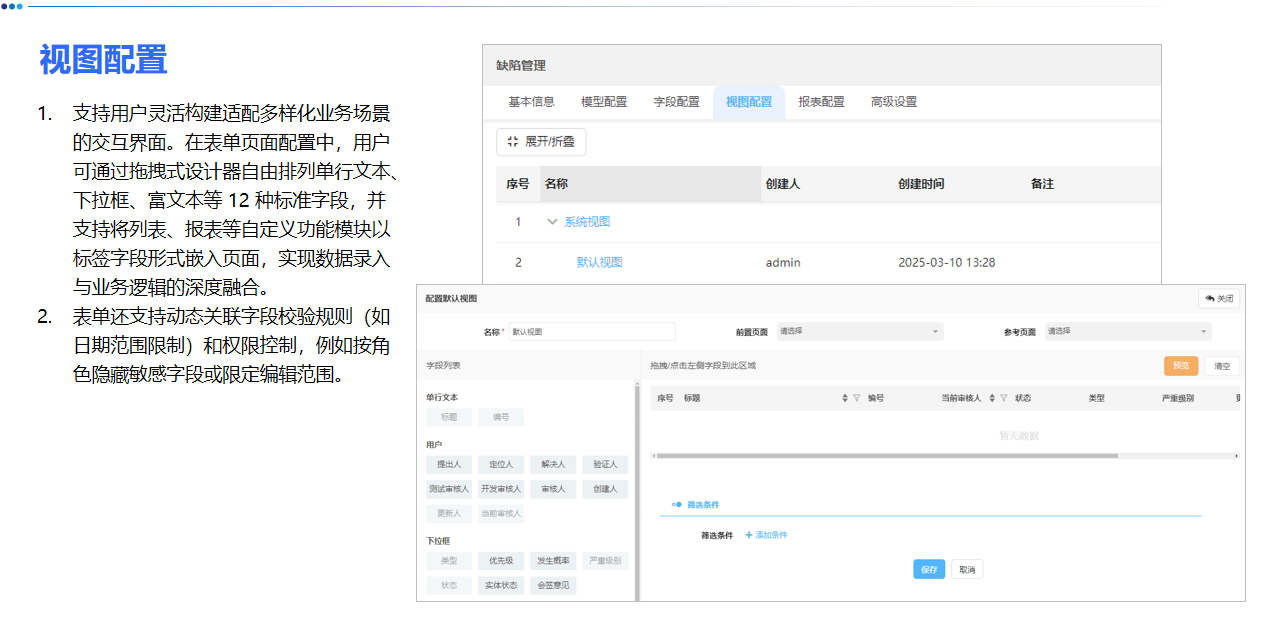This screenshot has width=1261, height=622.
Task: Sort the 当前审核人 column
Action: pyautogui.click(x=994, y=399)
